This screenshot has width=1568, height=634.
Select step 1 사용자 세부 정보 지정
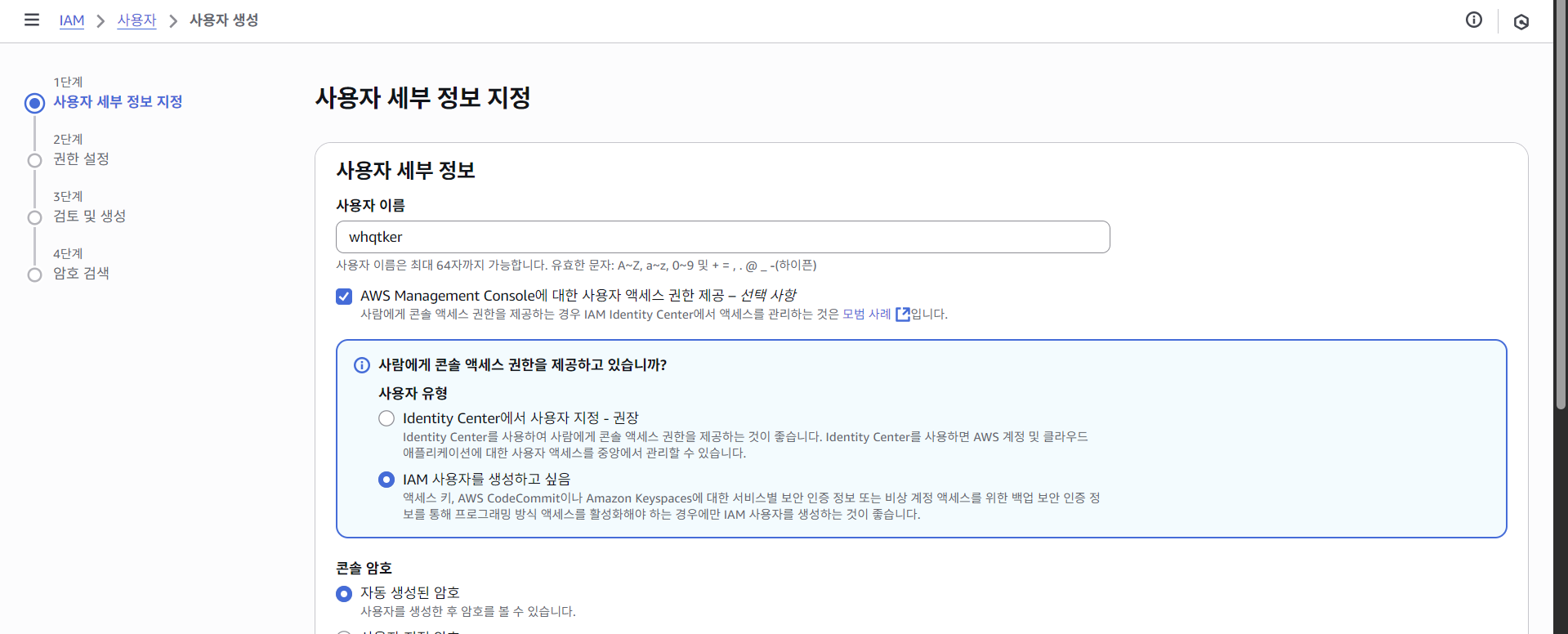[x=118, y=102]
